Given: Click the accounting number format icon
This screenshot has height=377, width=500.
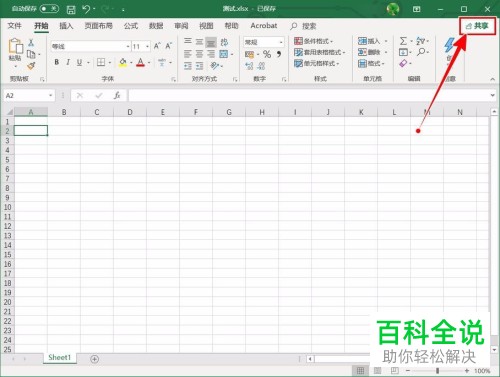Looking at the screenshot, I should [249, 54].
